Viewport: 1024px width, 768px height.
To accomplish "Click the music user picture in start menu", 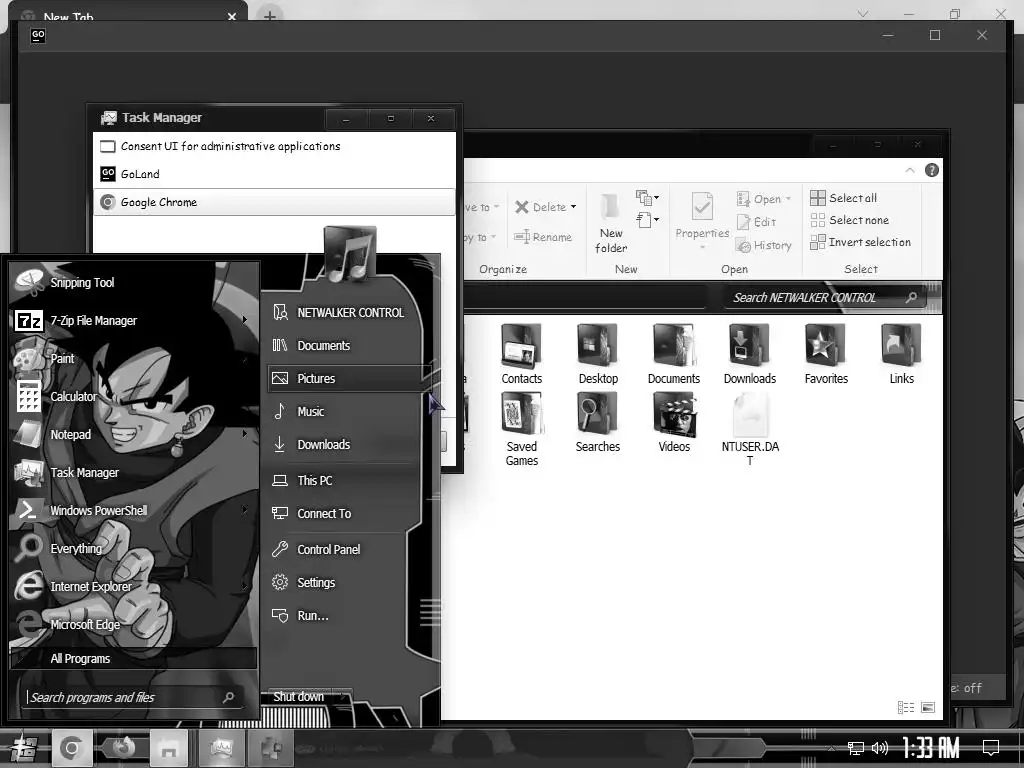I will [350, 254].
